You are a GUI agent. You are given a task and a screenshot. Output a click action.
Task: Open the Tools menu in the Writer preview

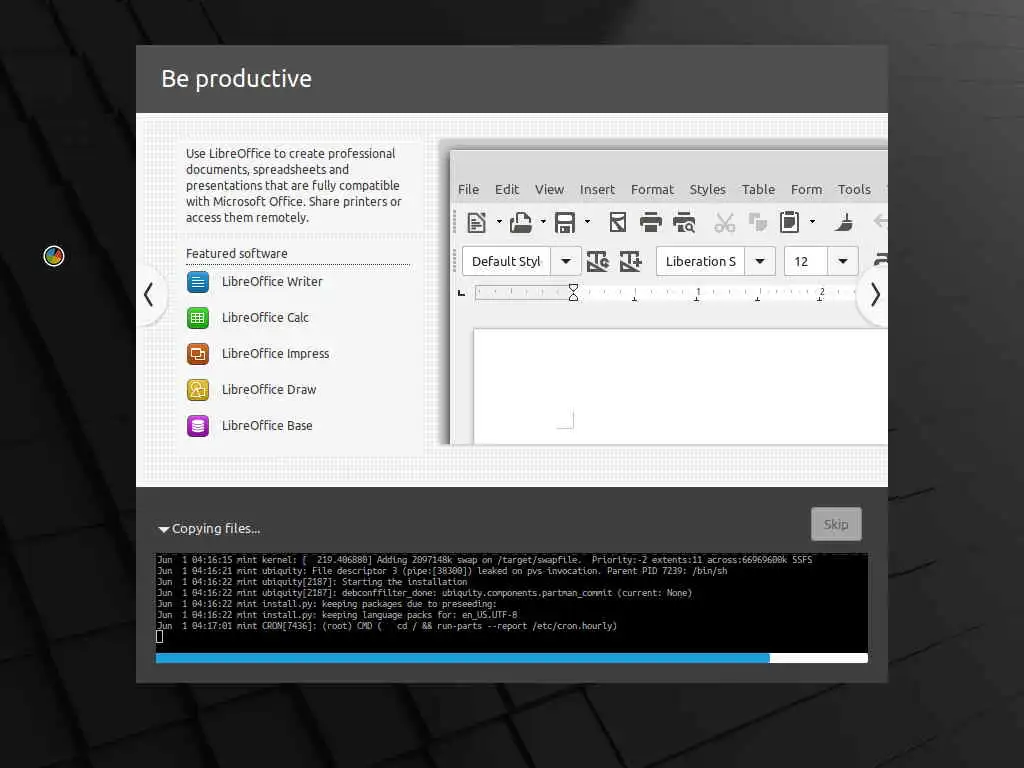click(x=854, y=189)
